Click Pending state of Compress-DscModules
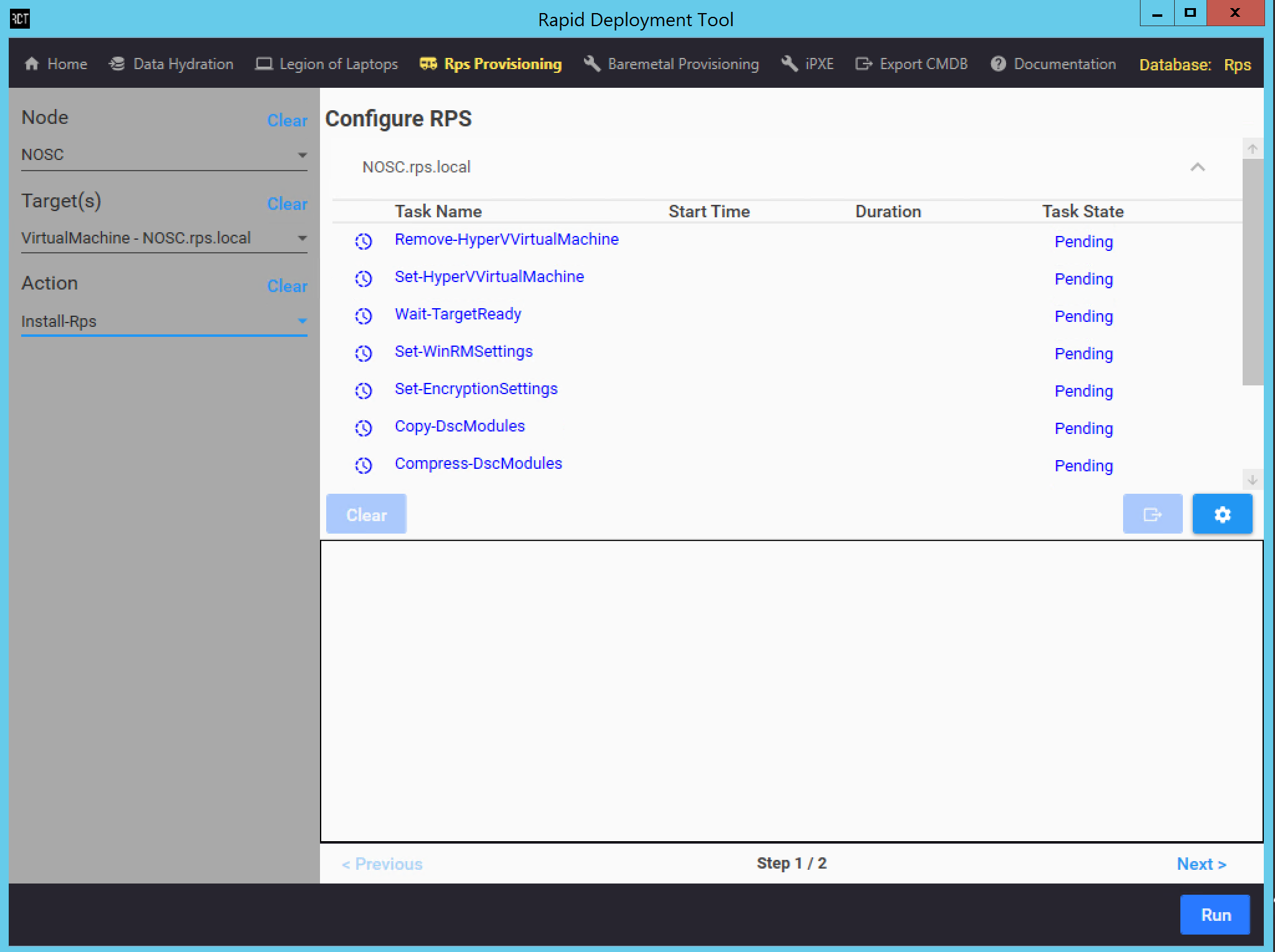This screenshot has height=952, width=1275. tap(1083, 466)
